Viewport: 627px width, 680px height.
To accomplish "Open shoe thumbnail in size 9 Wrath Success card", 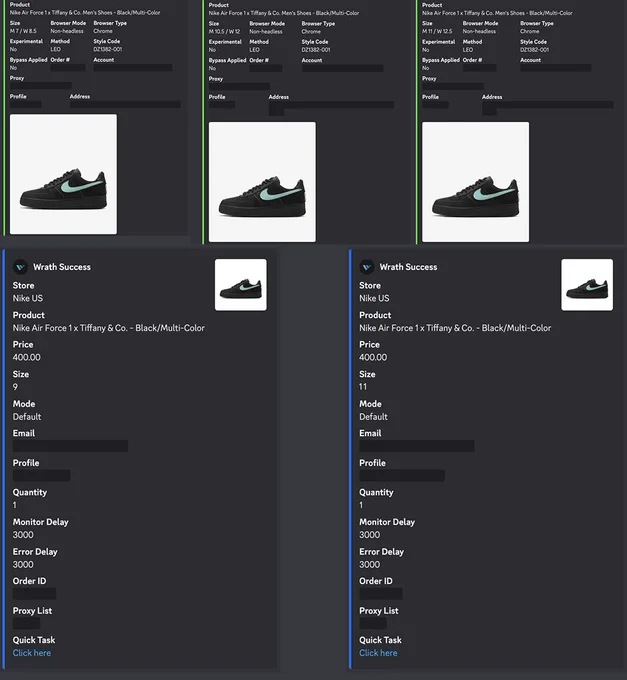I will (241, 285).
